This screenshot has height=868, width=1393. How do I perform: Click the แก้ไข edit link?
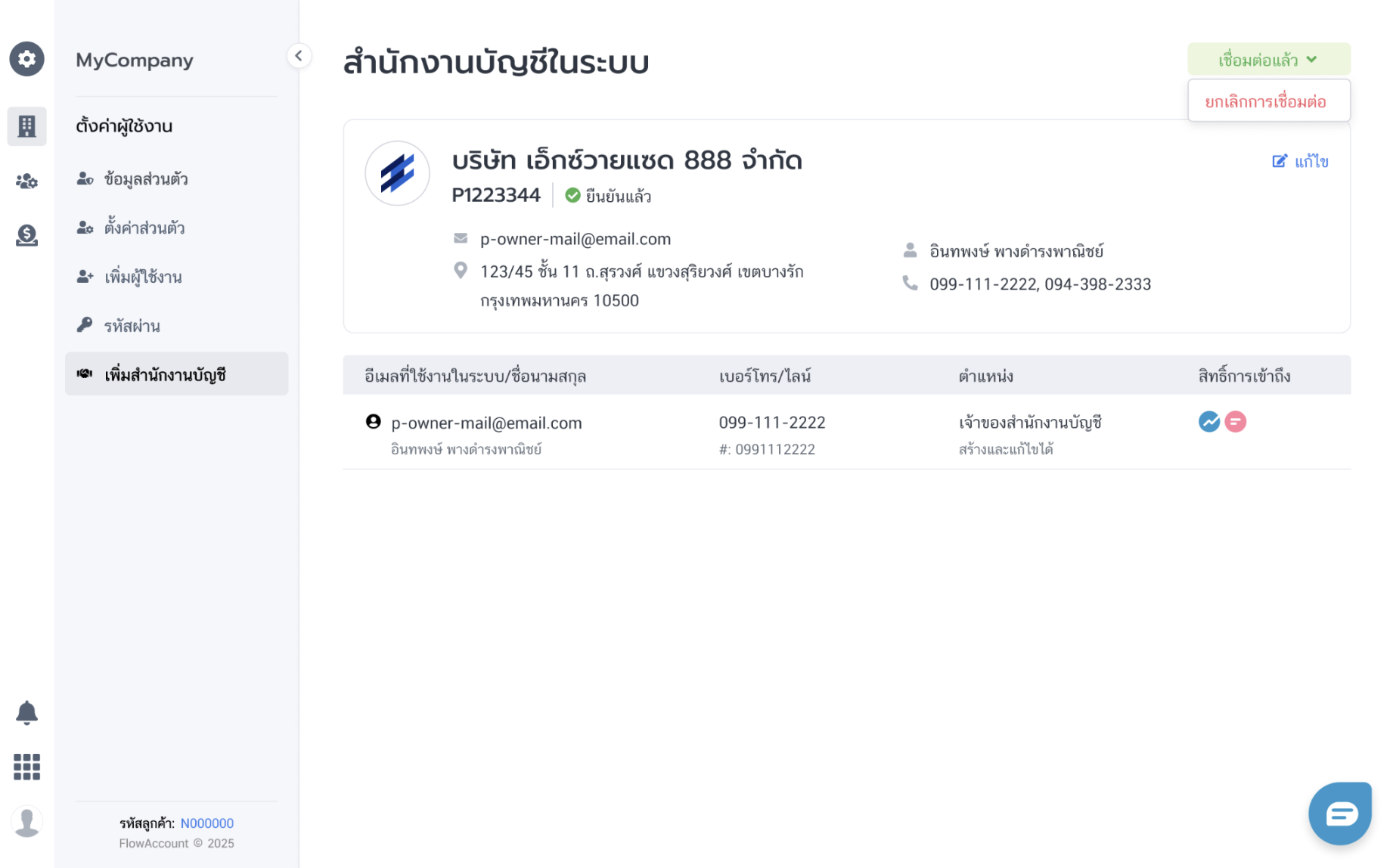pyautogui.click(x=1300, y=161)
